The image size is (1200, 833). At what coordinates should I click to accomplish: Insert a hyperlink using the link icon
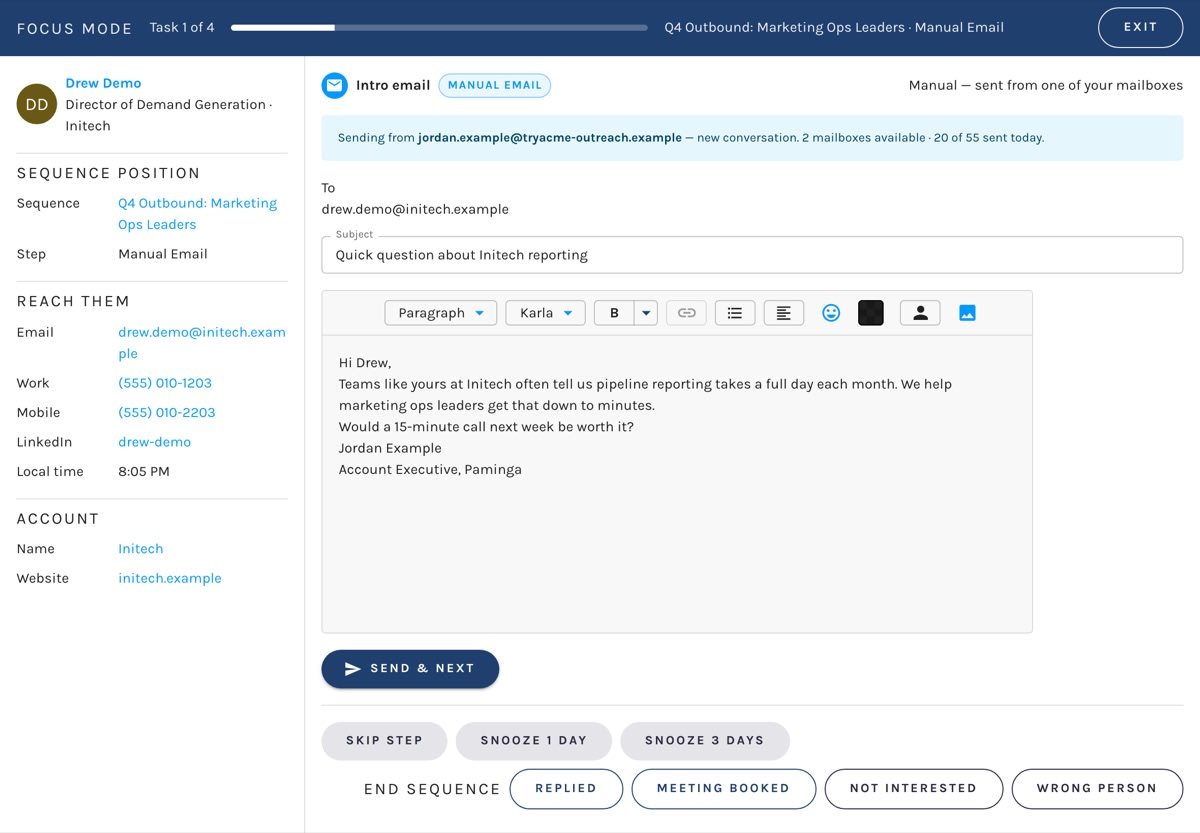coord(687,313)
